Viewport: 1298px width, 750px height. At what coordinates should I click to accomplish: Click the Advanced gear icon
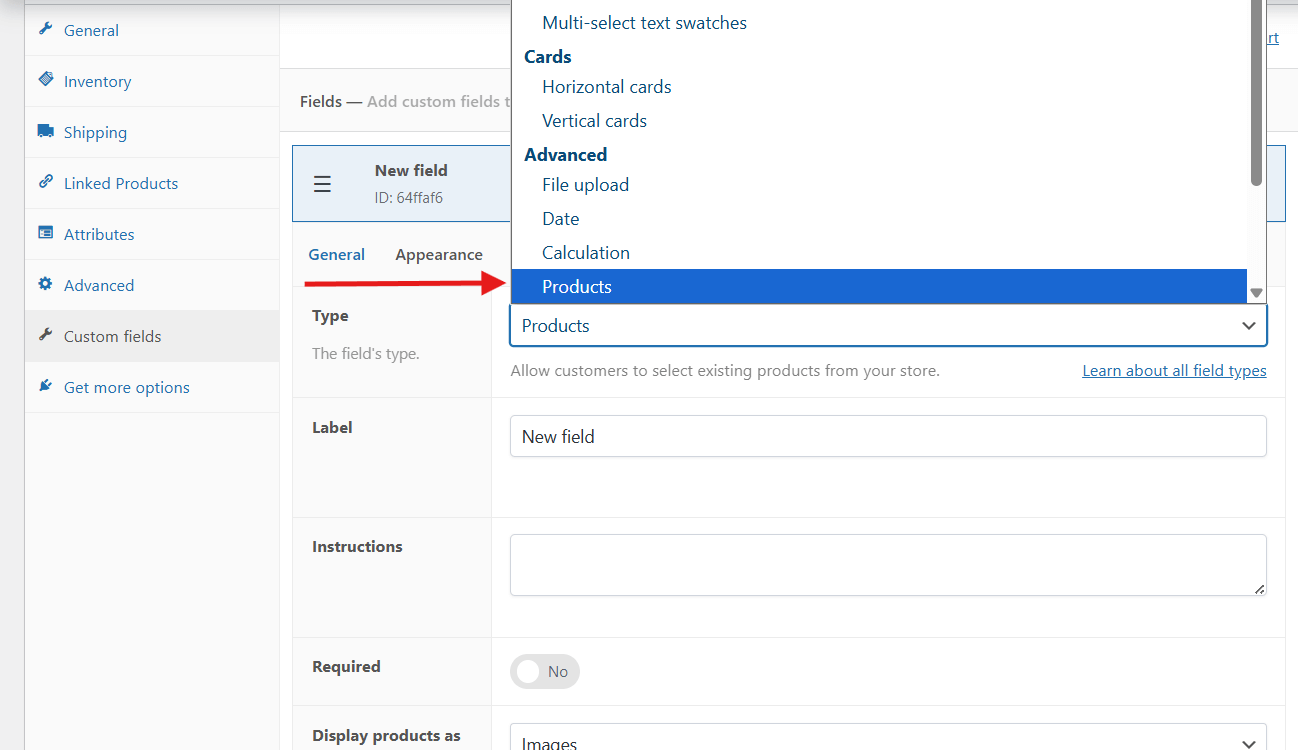[45, 284]
